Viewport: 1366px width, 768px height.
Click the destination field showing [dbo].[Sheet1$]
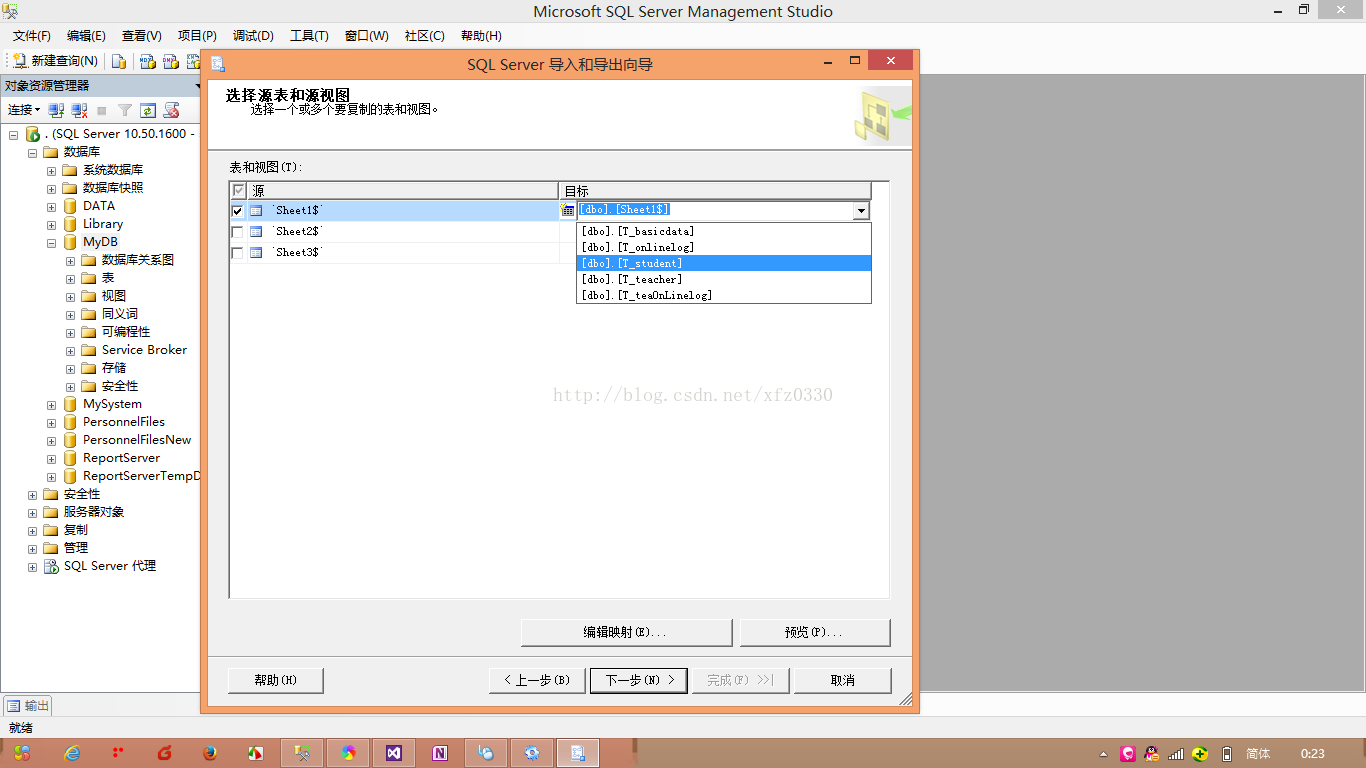pyautogui.click(x=715, y=210)
